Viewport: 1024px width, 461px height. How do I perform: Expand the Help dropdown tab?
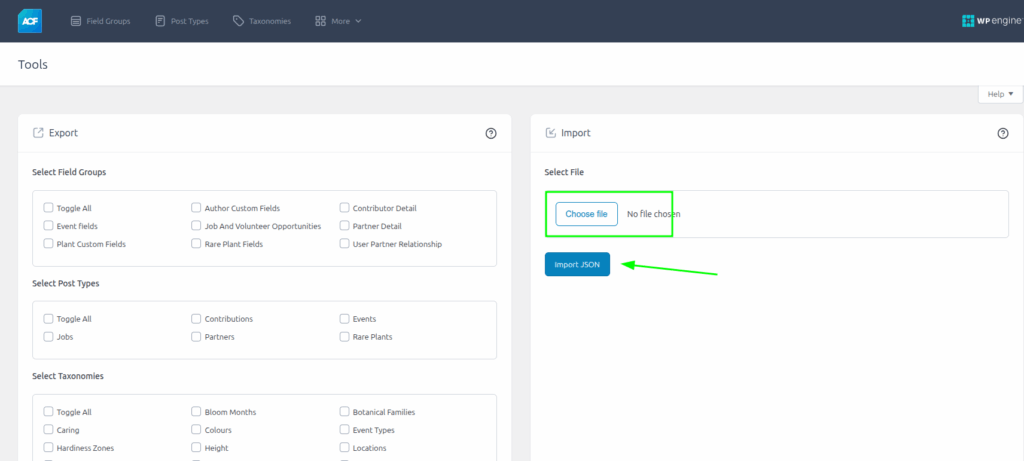coord(1000,94)
